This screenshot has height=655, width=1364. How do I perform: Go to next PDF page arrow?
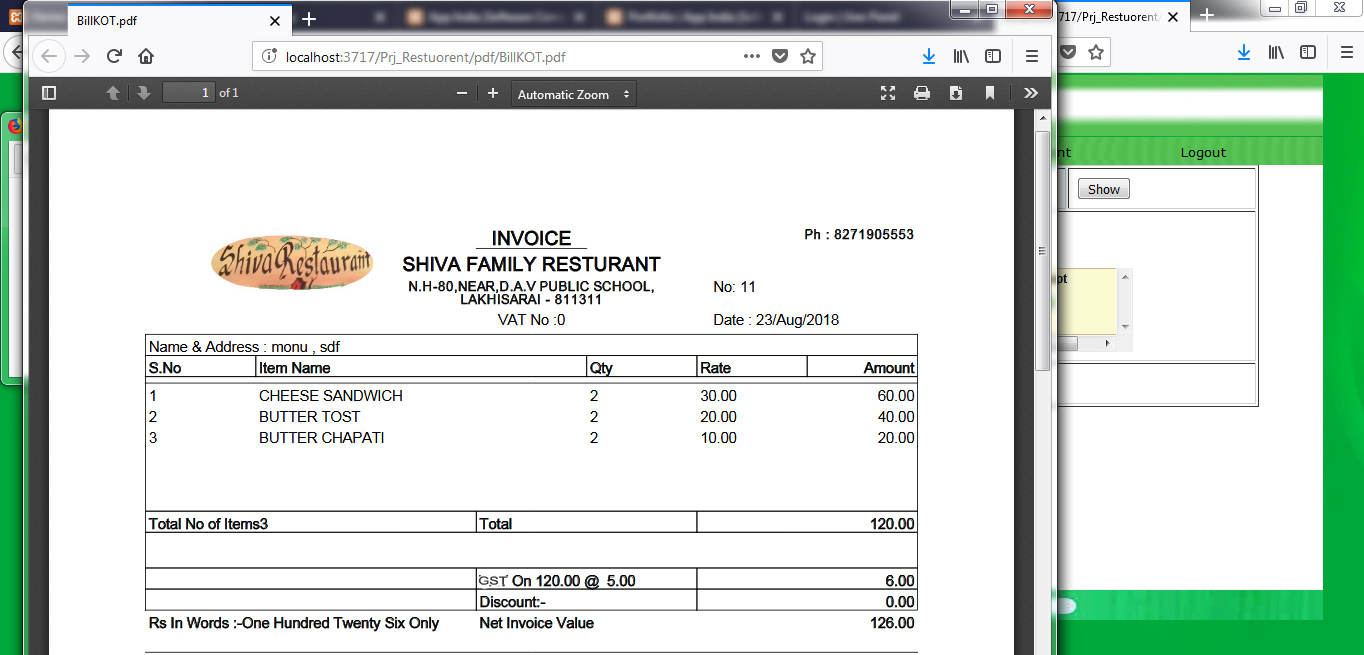(x=143, y=93)
